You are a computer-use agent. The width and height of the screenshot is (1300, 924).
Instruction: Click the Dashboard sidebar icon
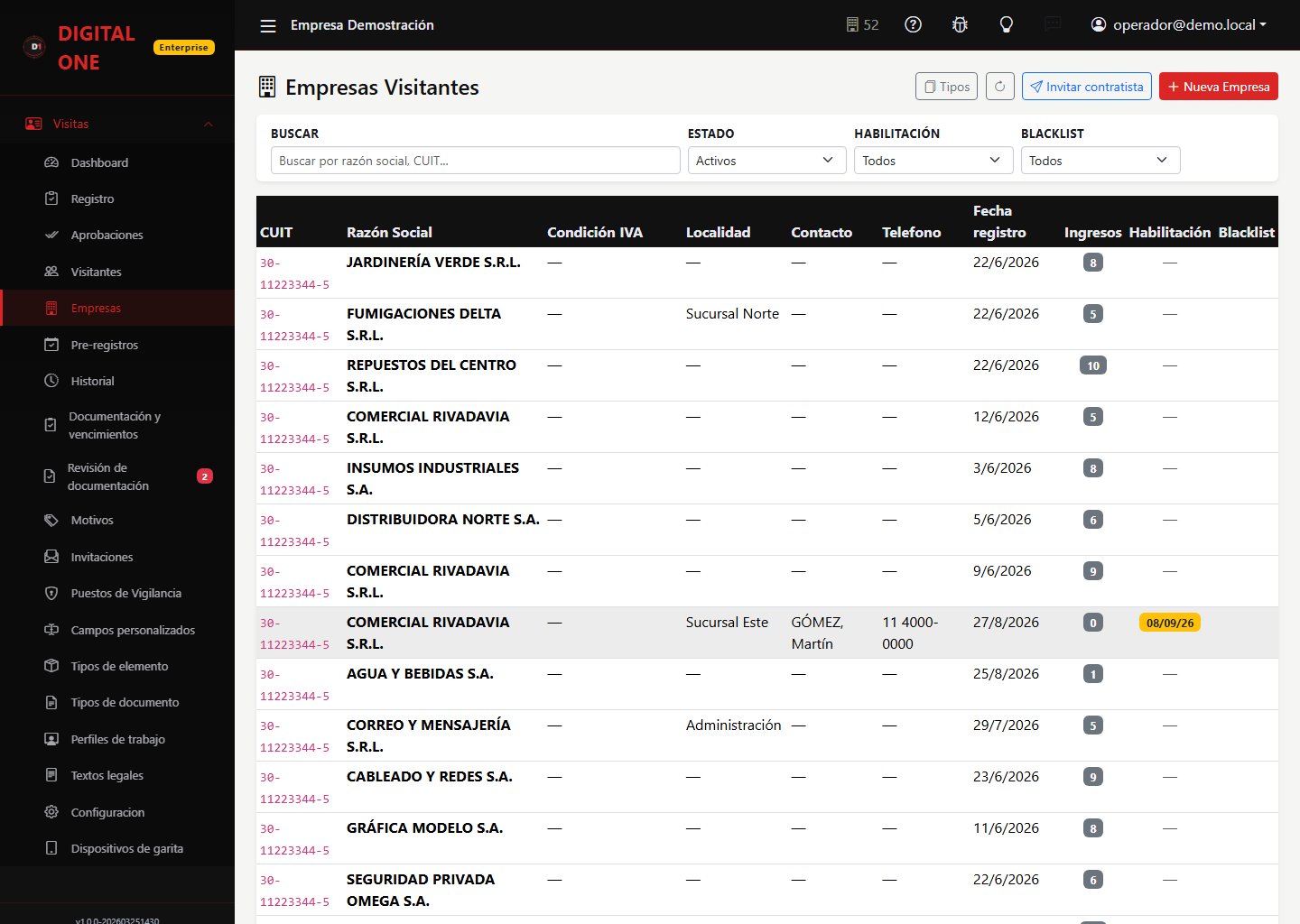click(51, 162)
